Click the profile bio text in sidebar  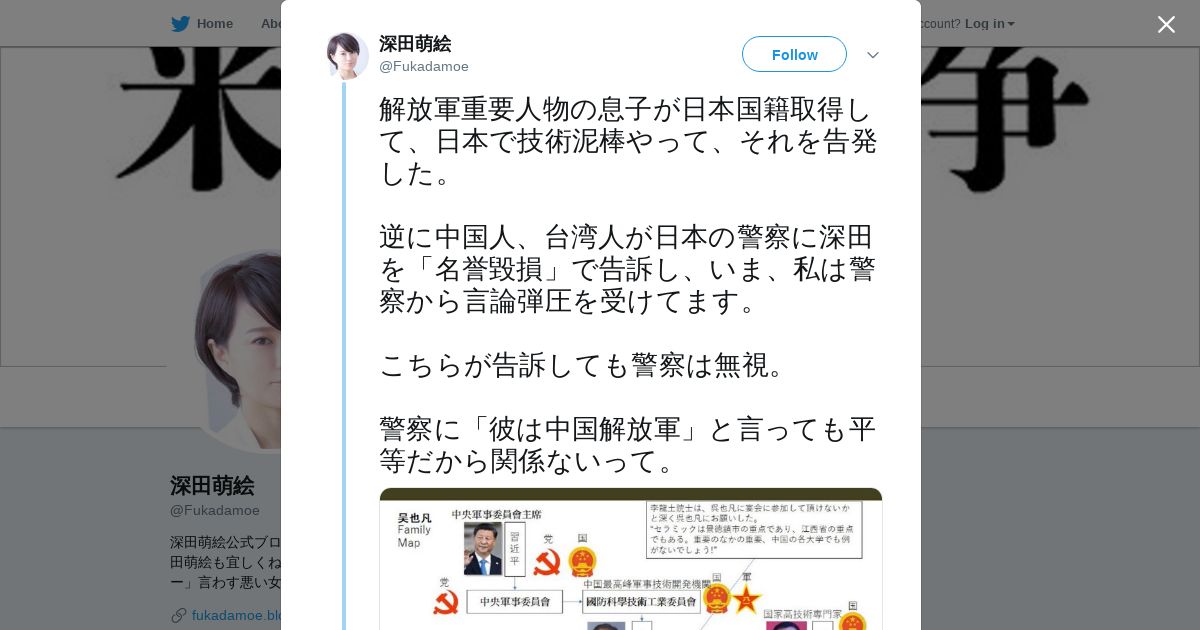[225, 563]
